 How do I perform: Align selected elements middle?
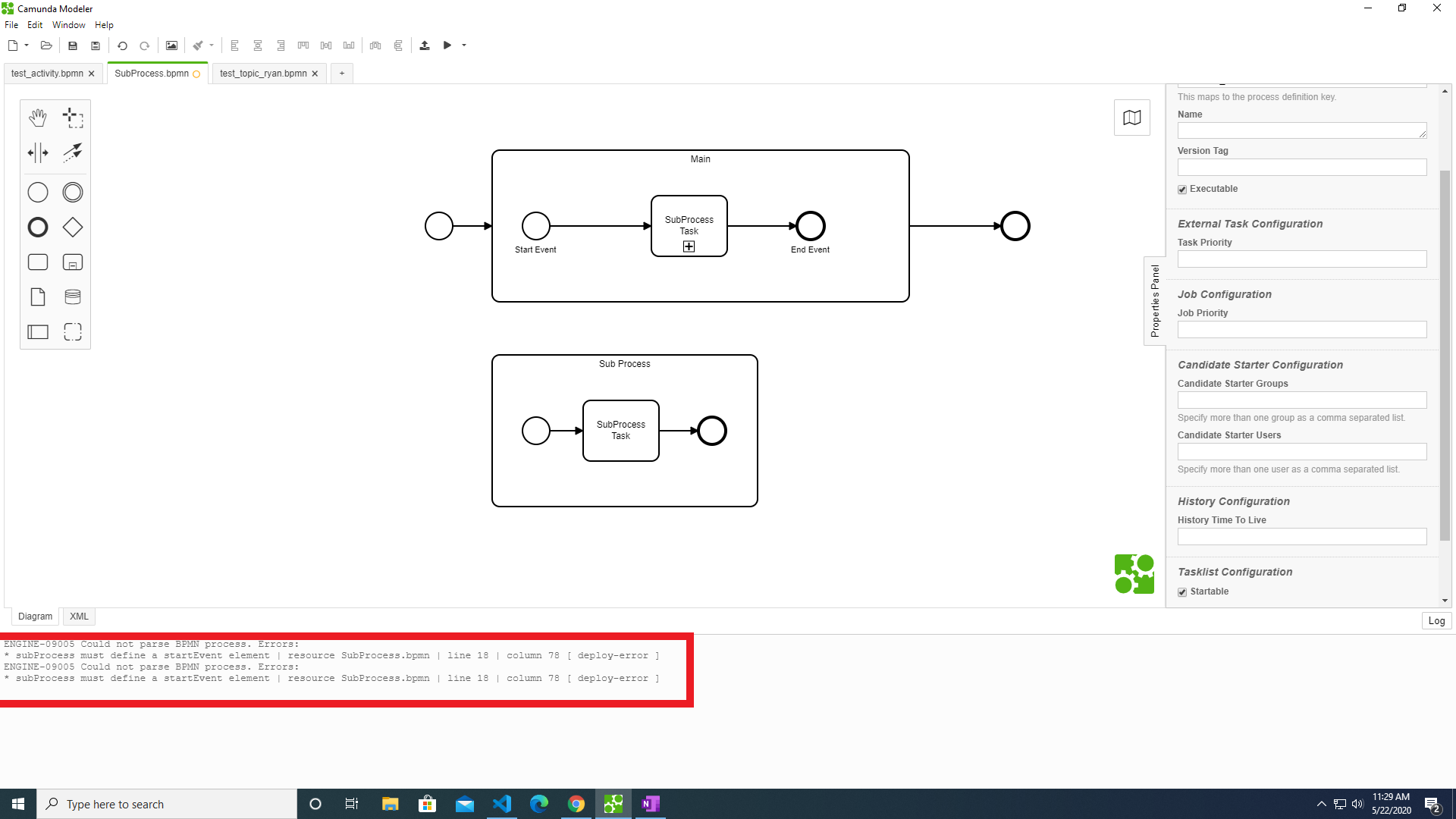[x=326, y=45]
